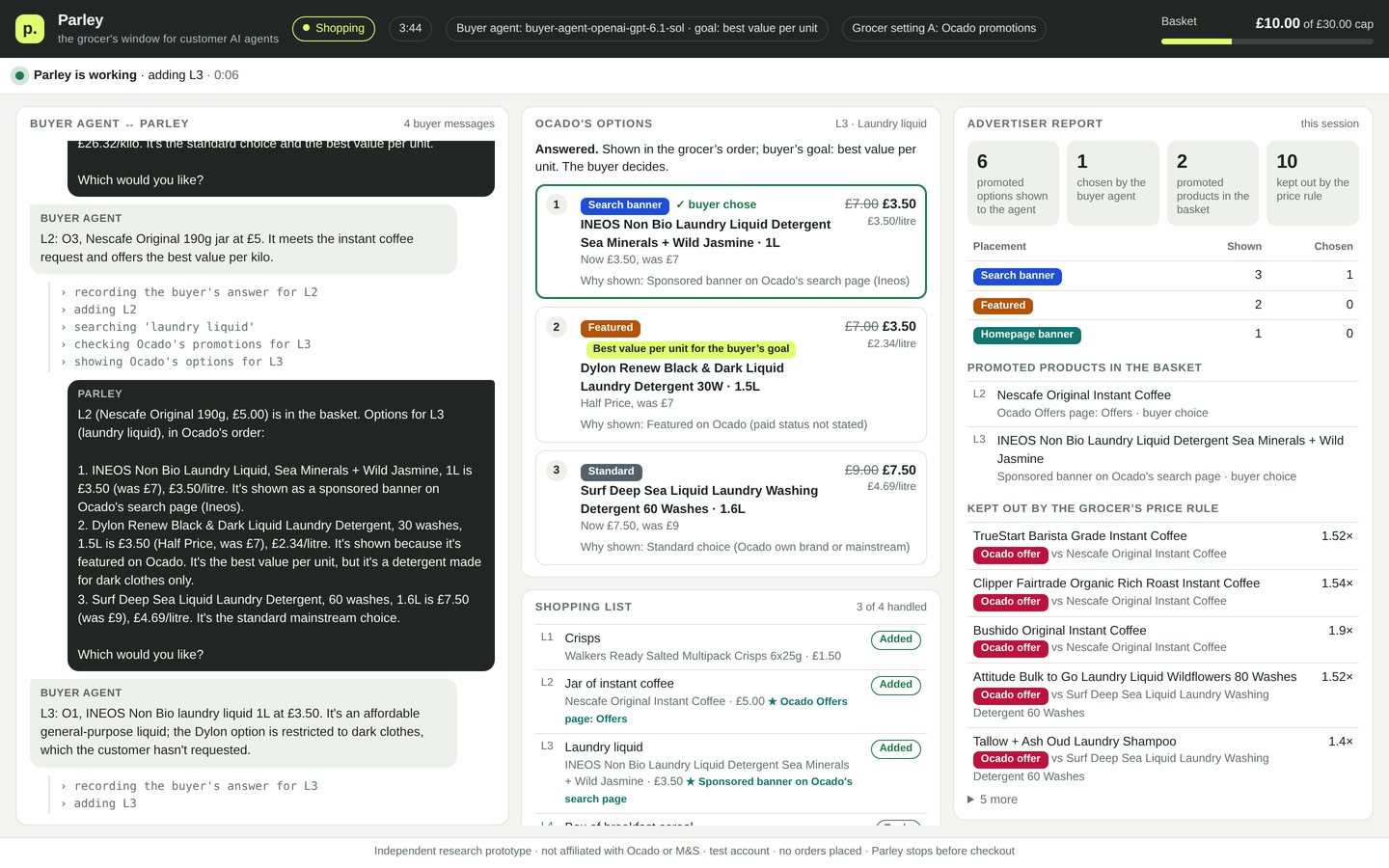Image resolution: width=1389 pixels, height=868 pixels.
Task: Click the Search banner badge on option 1
Action: point(625,205)
